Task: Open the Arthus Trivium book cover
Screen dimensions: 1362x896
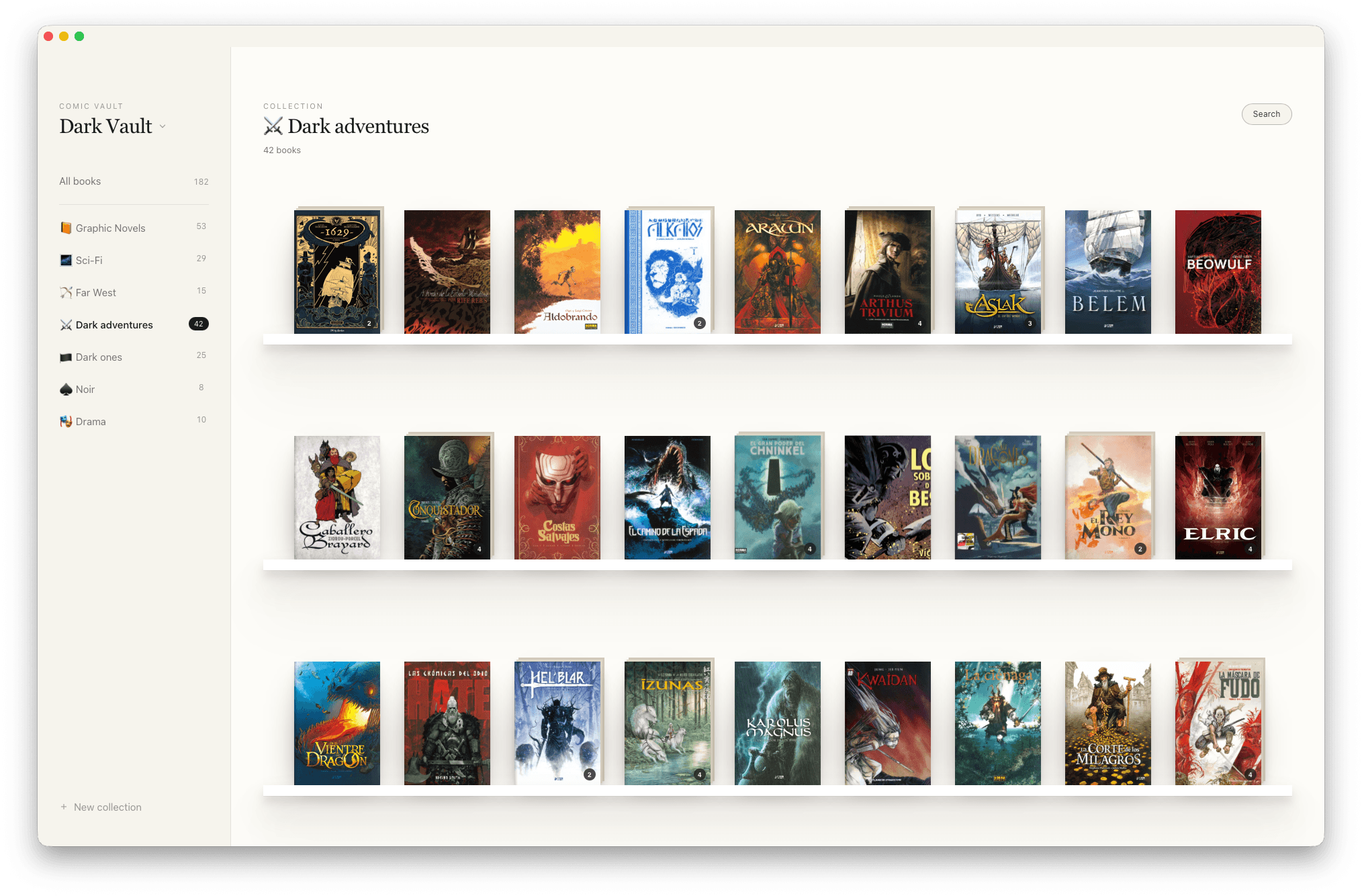Action: click(888, 272)
